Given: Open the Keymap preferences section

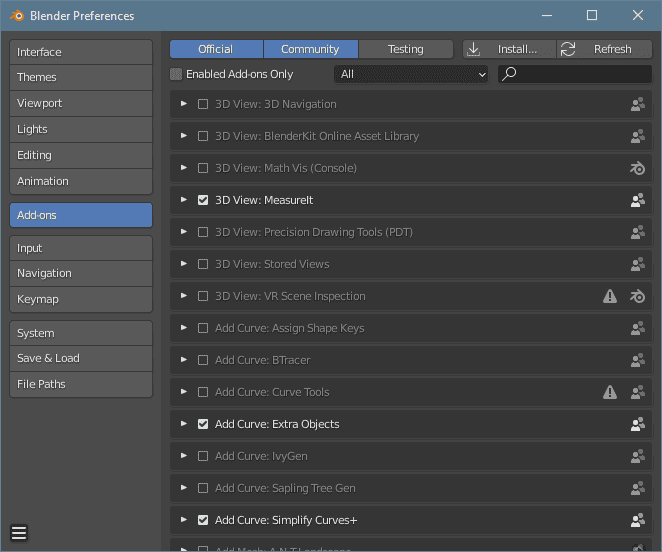Looking at the screenshot, I should pos(81,299).
